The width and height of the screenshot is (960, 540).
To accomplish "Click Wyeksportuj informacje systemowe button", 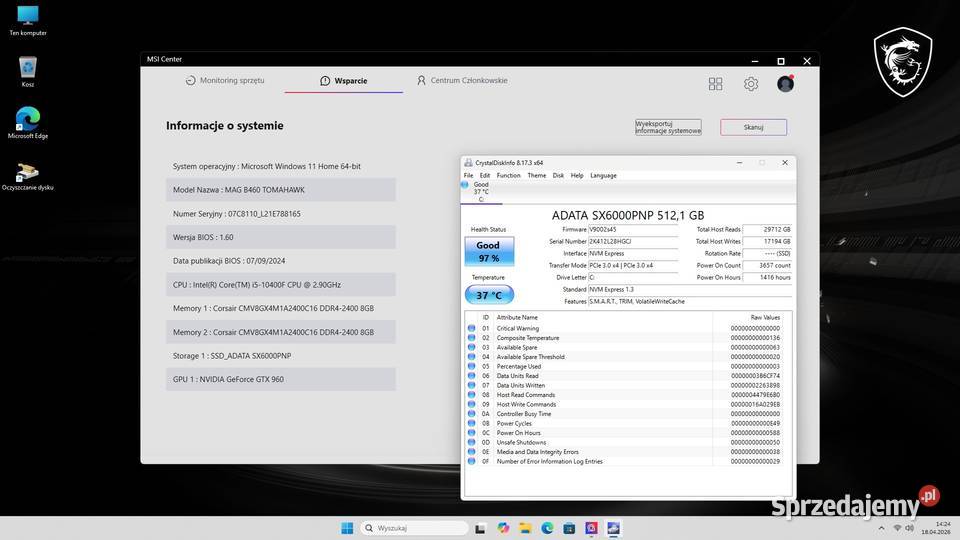I will click(x=668, y=128).
